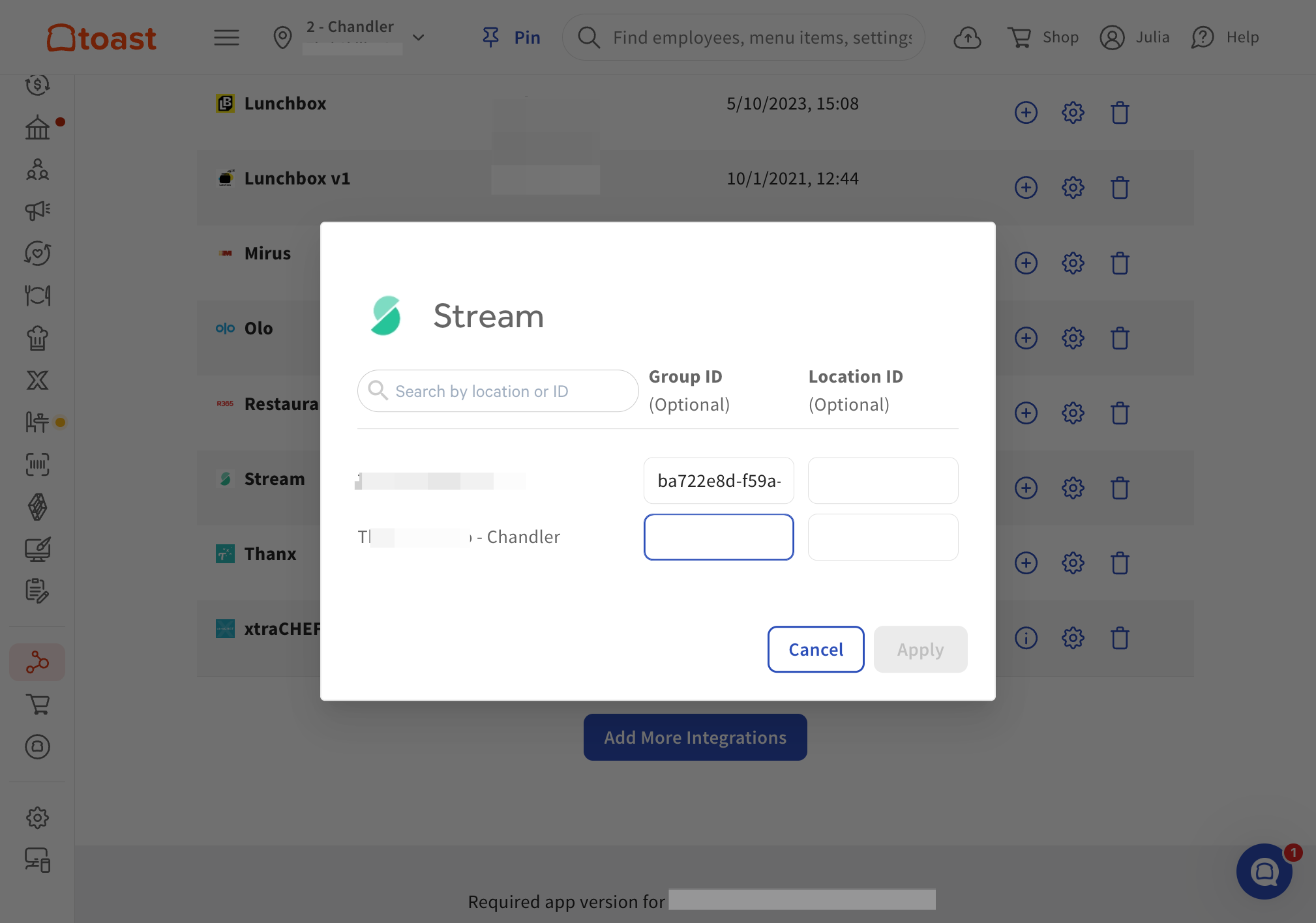Click the Lunchbox v1 integration name
Screen dimensions: 1316x923
pyautogui.click(x=297, y=178)
